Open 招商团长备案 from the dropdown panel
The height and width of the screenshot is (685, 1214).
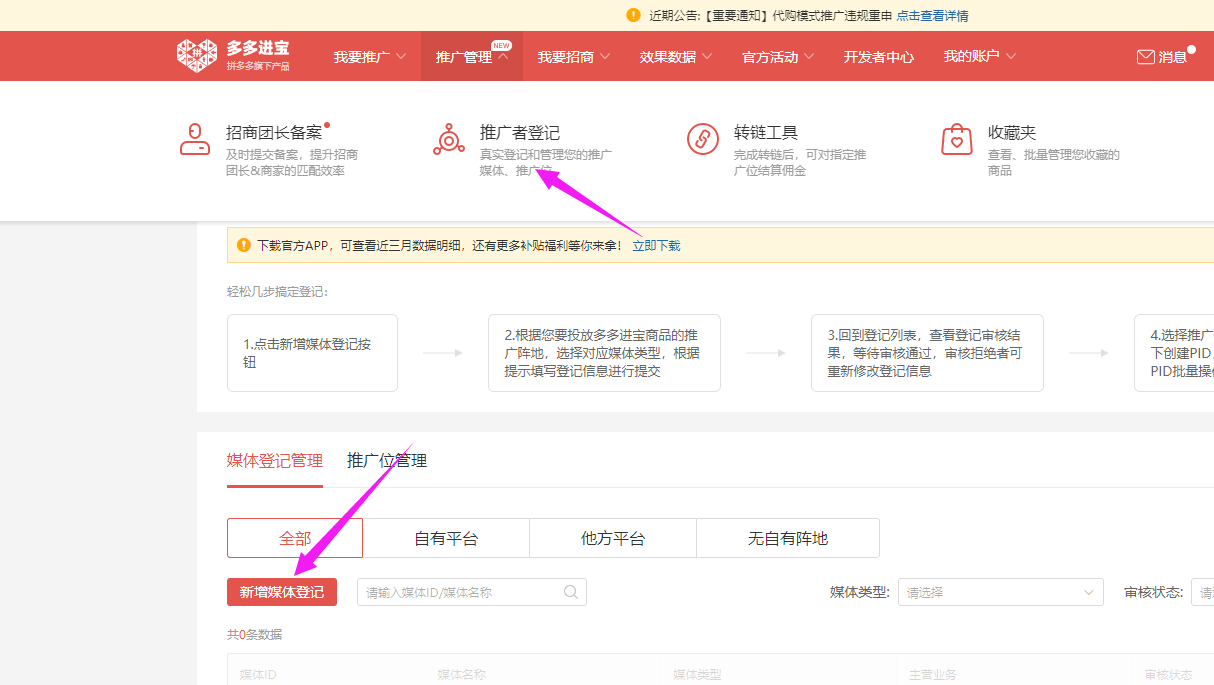(x=274, y=132)
